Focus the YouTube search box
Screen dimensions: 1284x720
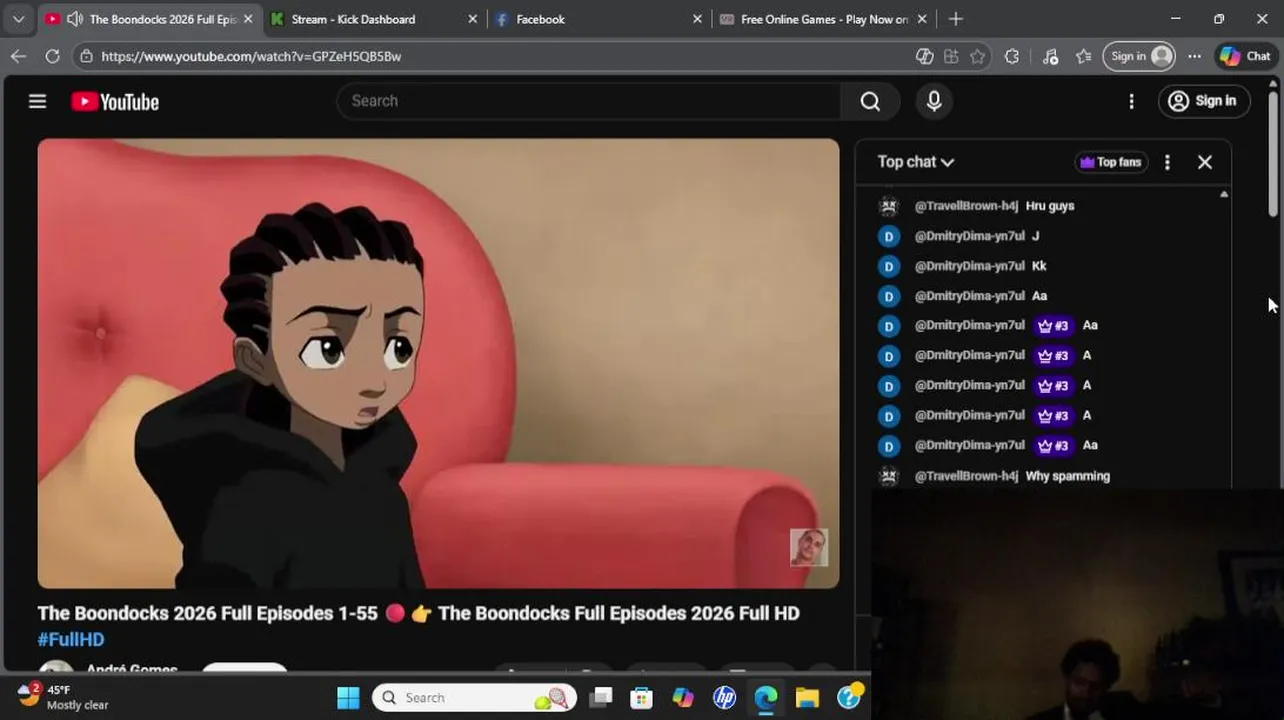tap(590, 101)
